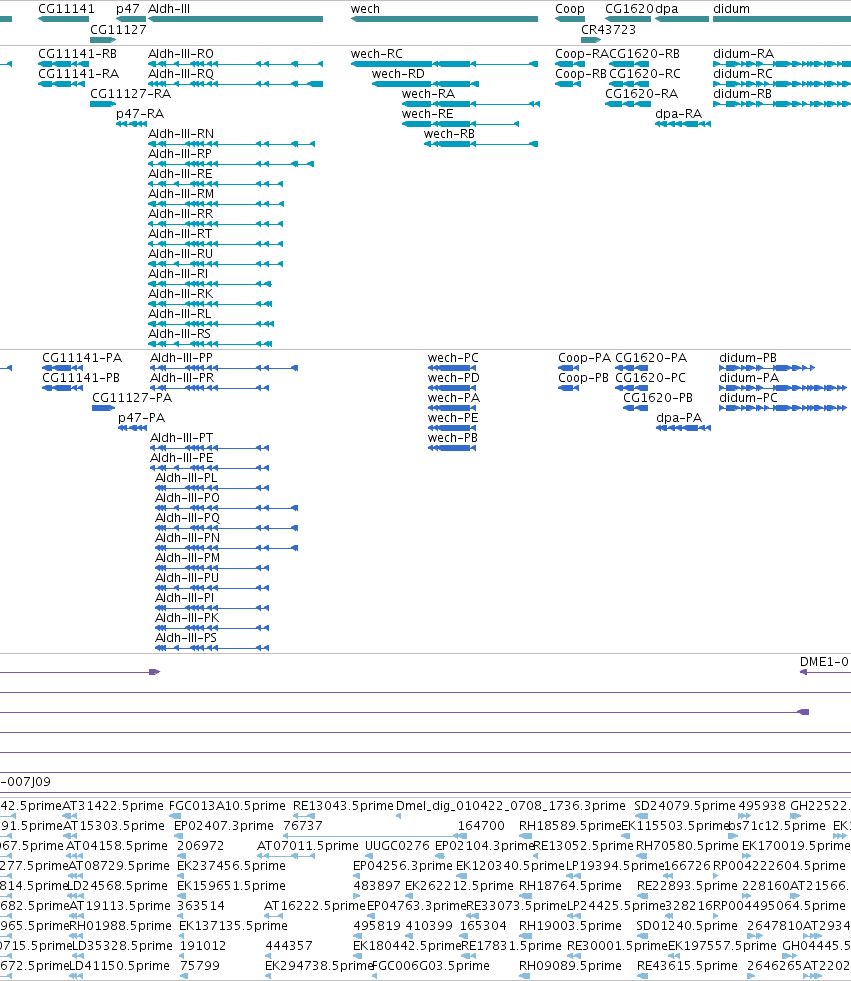This screenshot has height=981, width=851.
Task: Click the Aldh-III gene label
Action: (x=169, y=9)
